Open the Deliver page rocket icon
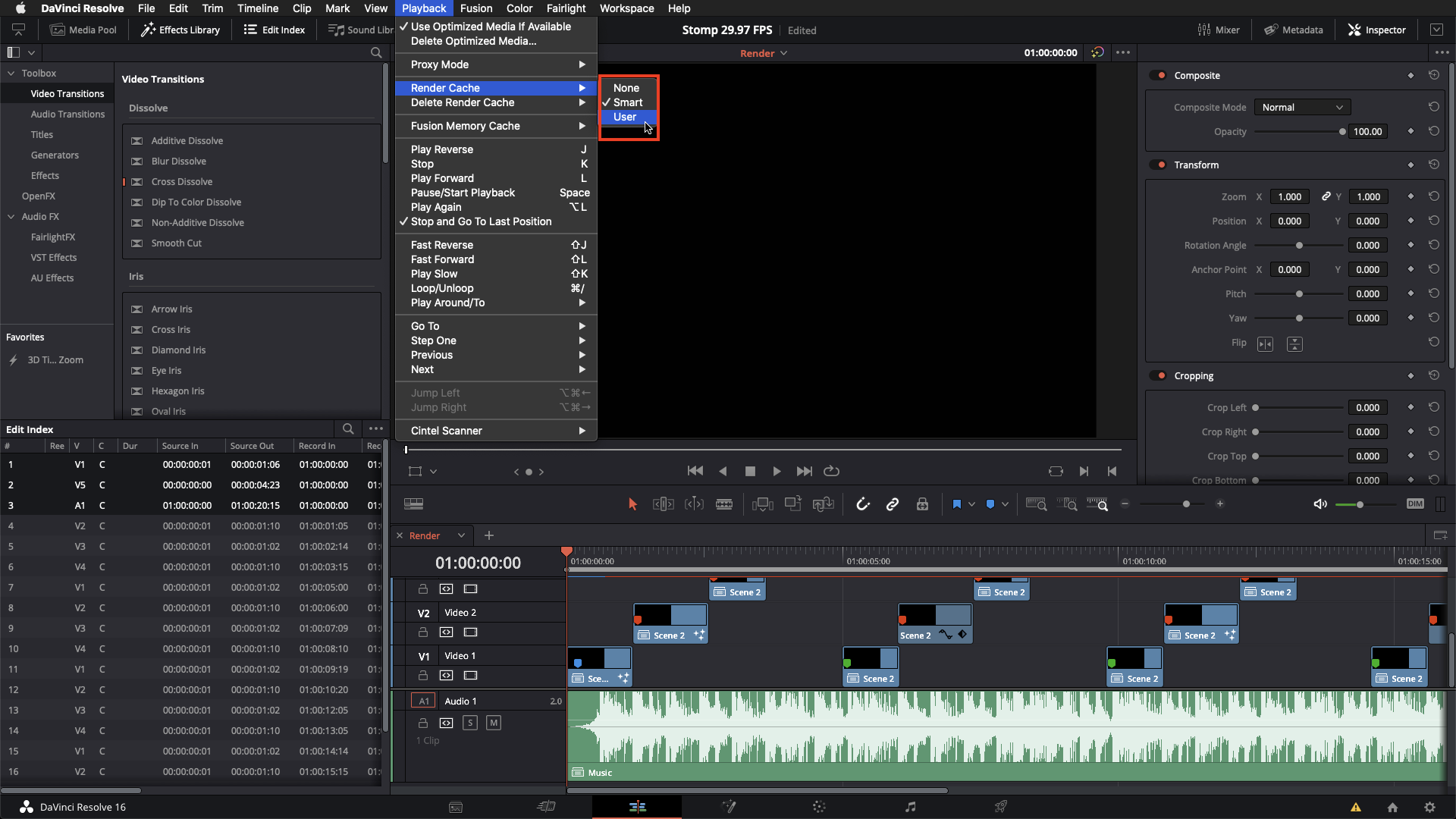The height and width of the screenshot is (819, 1456). coord(1001,807)
